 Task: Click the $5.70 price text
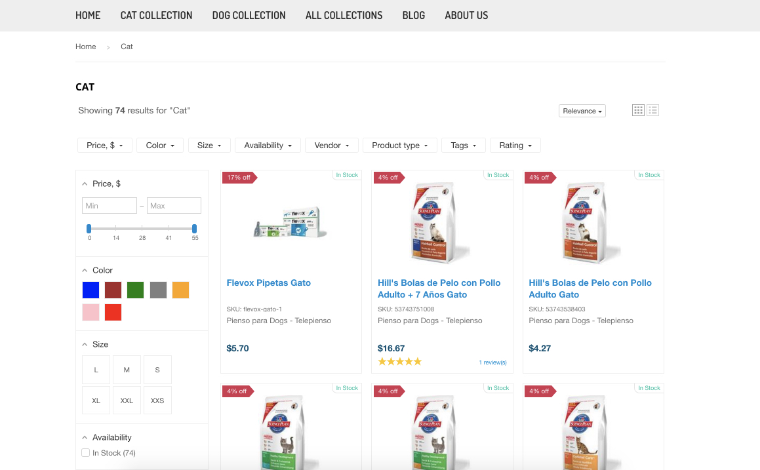(238, 348)
